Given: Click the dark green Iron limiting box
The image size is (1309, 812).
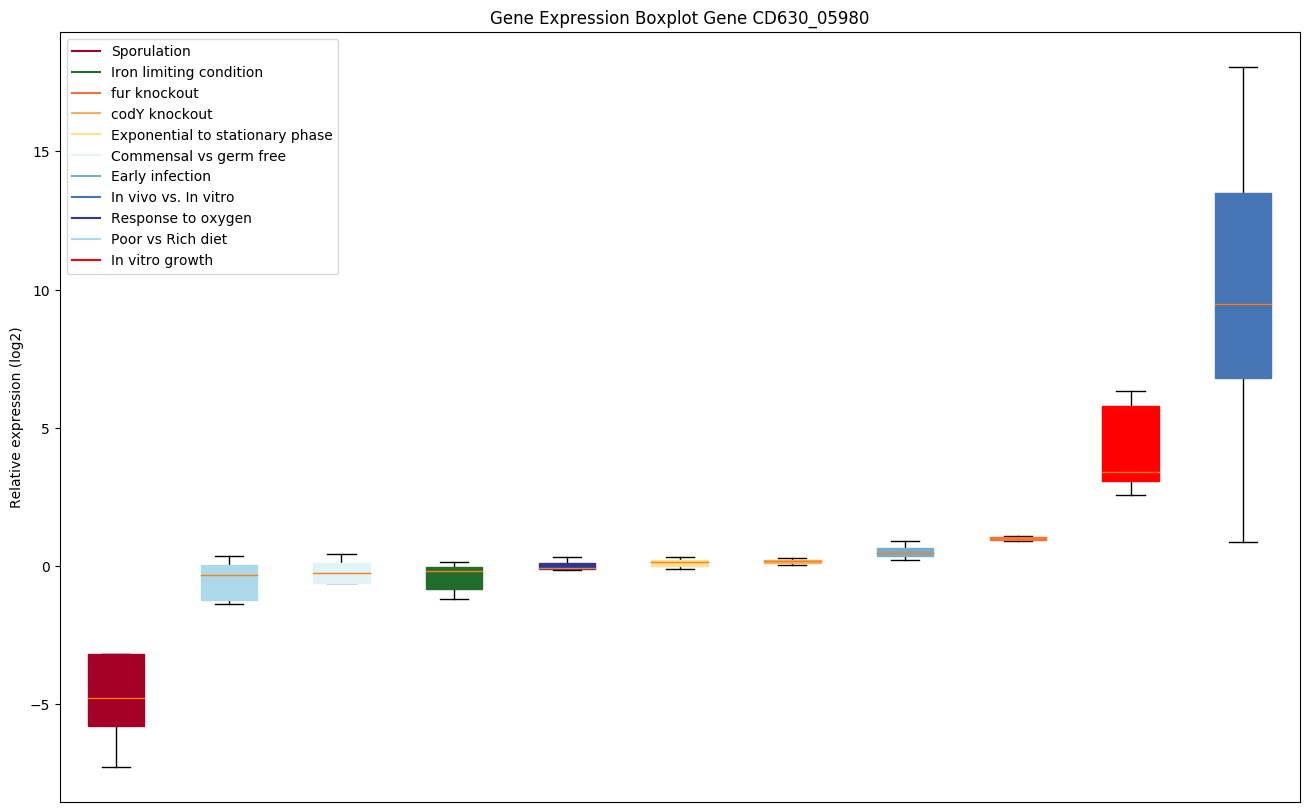Looking at the screenshot, I should (454, 580).
